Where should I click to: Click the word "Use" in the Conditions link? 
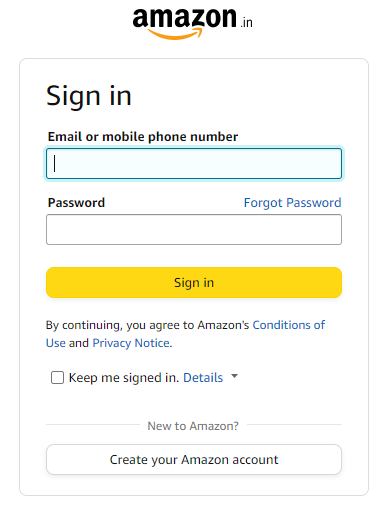(x=56, y=343)
